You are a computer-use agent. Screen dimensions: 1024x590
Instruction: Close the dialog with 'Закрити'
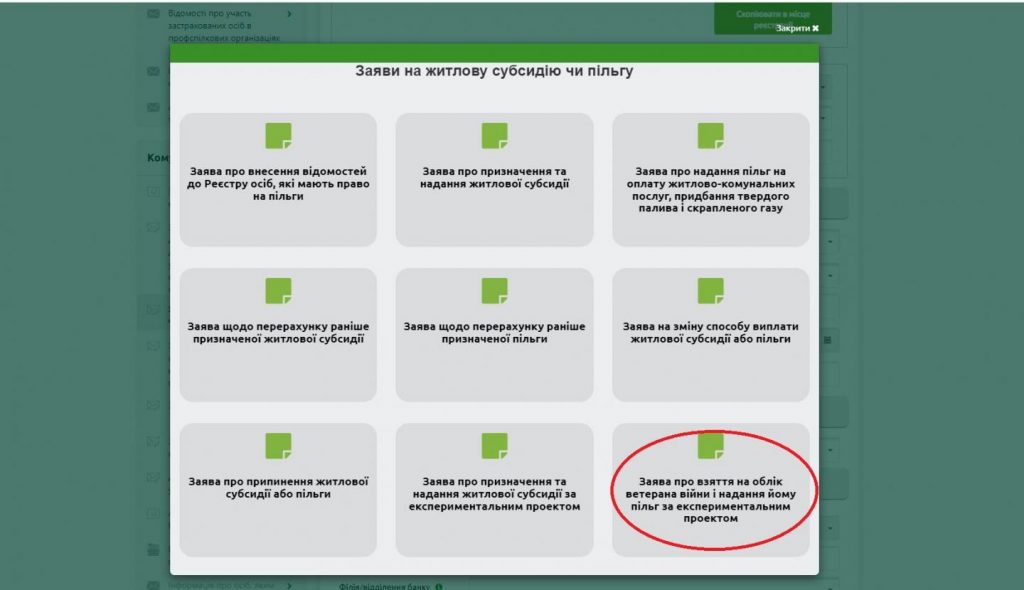pyautogui.click(x=797, y=28)
